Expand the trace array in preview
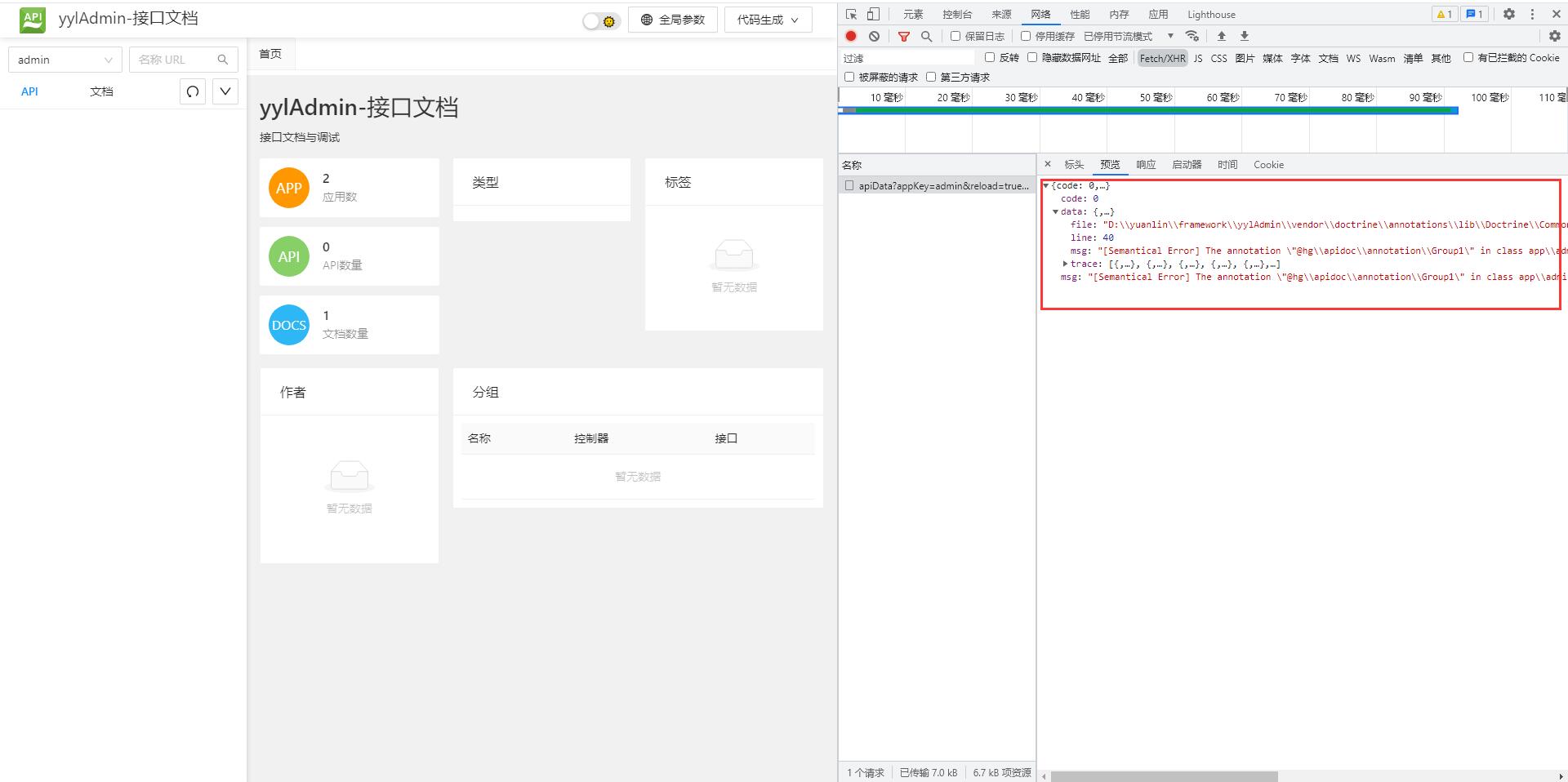Screen dimensions: 1568x782 pyautogui.click(x=1065, y=264)
